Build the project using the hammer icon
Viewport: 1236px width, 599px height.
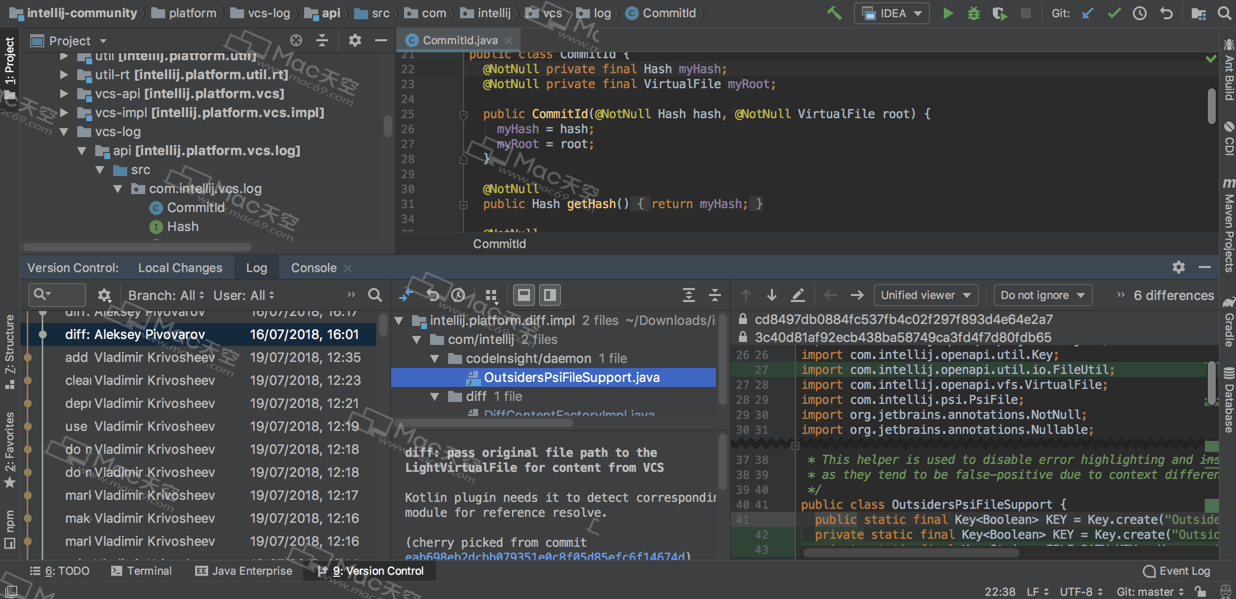click(x=835, y=13)
